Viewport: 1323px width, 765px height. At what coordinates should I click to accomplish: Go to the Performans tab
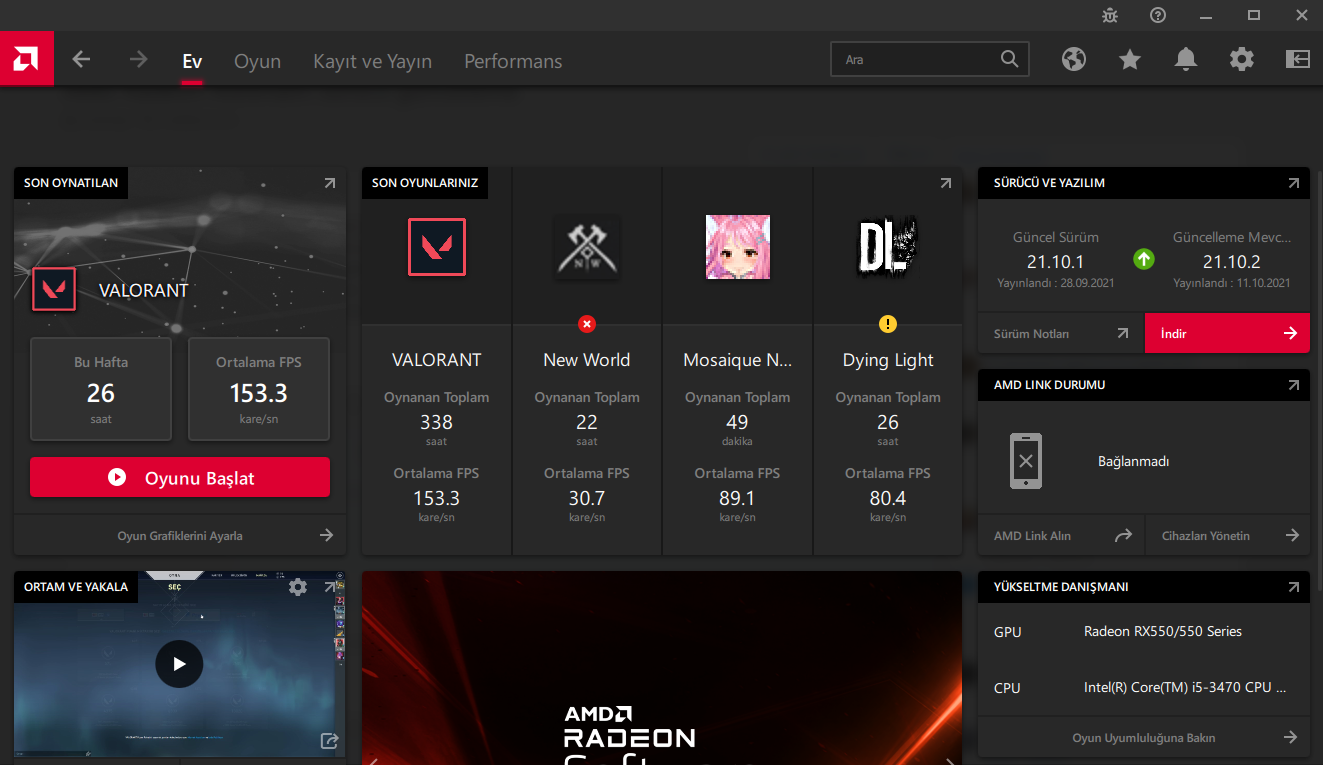[x=513, y=62]
